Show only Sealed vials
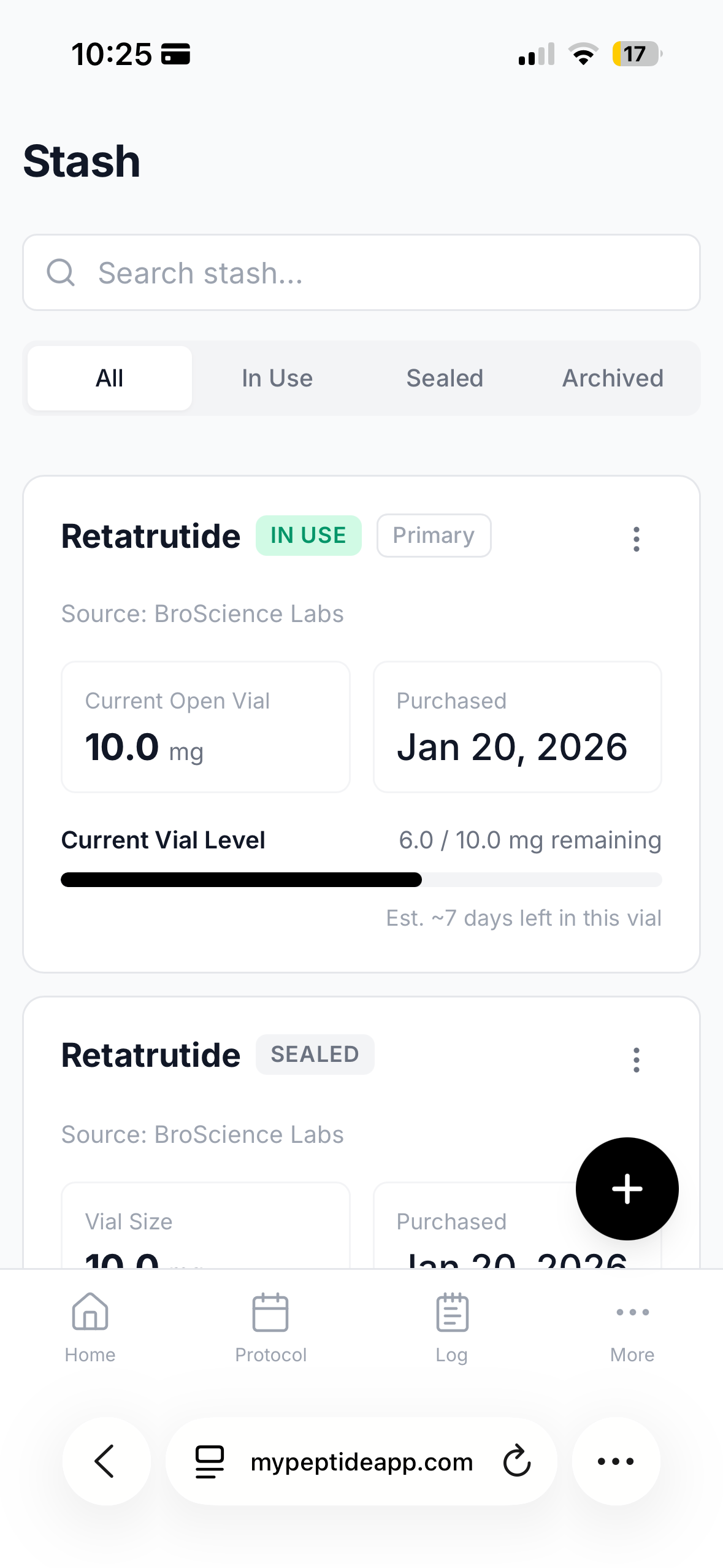Viewport: 723px width, 1568px height. pyautogui.click(x=445, y=378)
